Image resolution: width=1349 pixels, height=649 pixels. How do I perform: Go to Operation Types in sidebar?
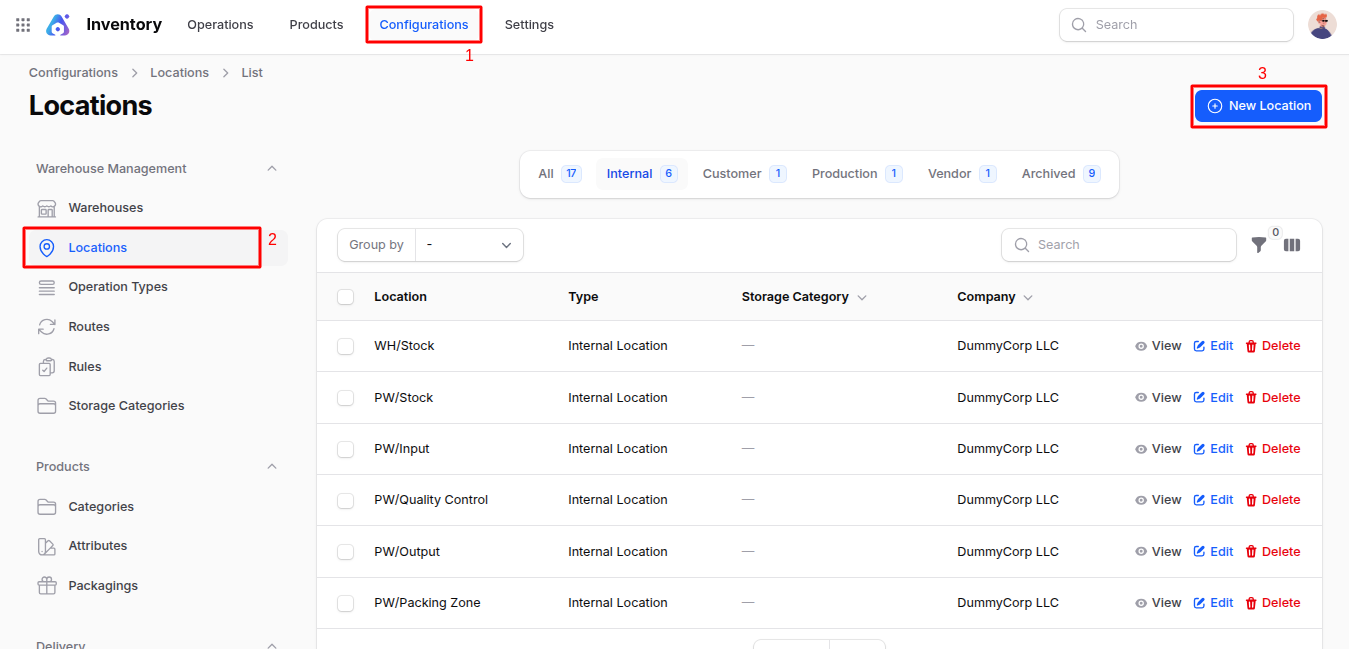click(117, 287)
